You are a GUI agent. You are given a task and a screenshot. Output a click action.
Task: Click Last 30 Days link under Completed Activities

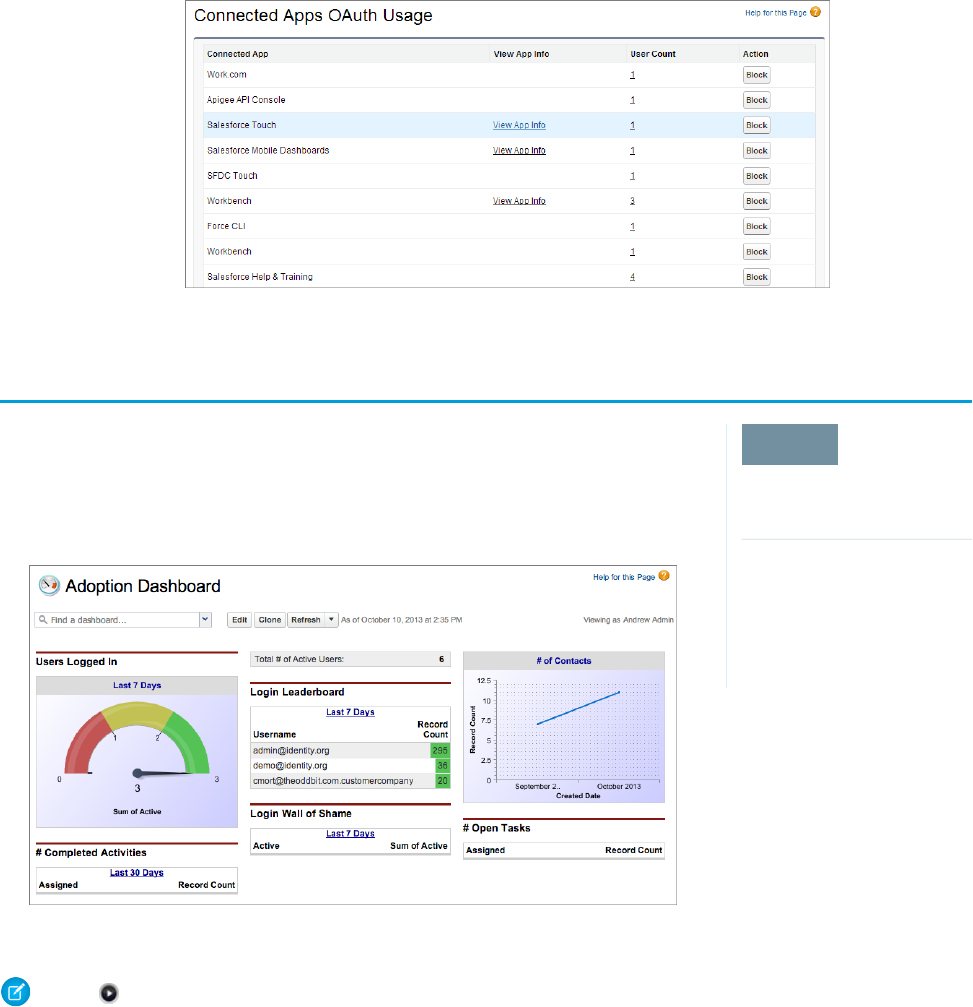136,872
